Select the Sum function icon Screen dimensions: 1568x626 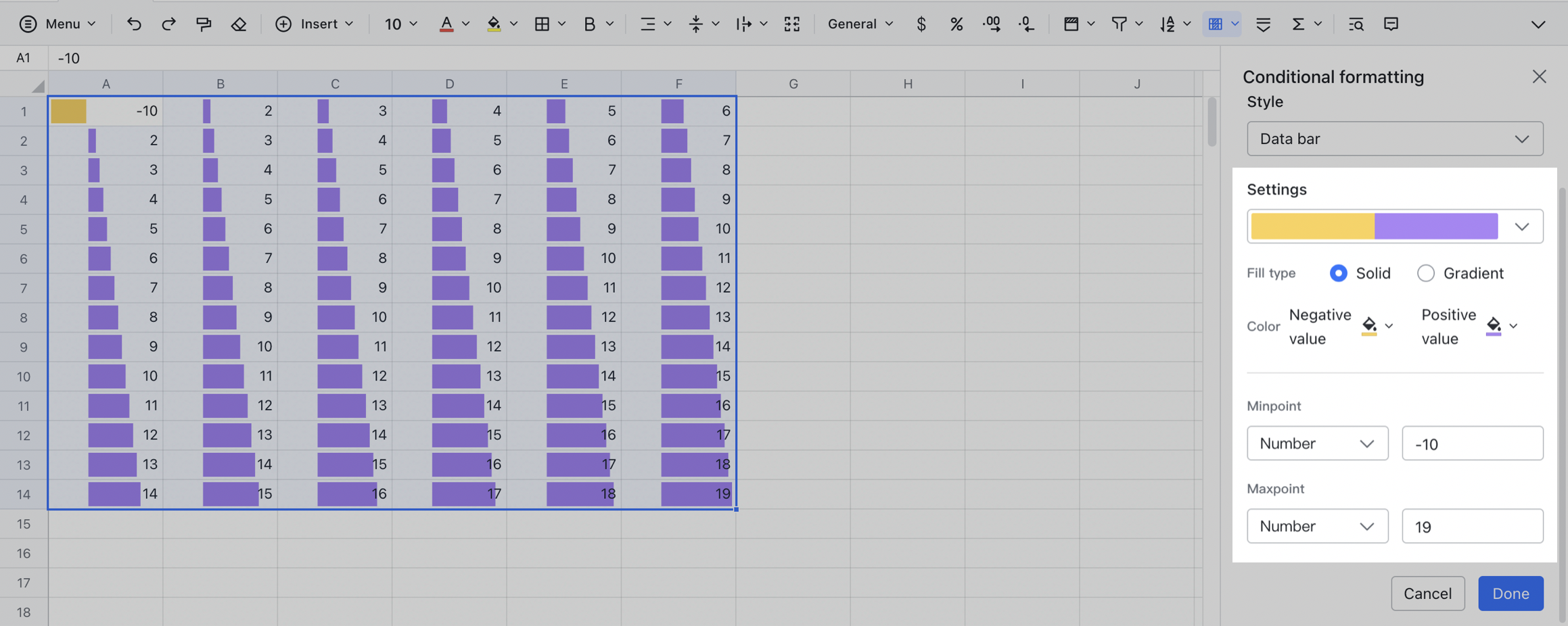(1298, 24)
